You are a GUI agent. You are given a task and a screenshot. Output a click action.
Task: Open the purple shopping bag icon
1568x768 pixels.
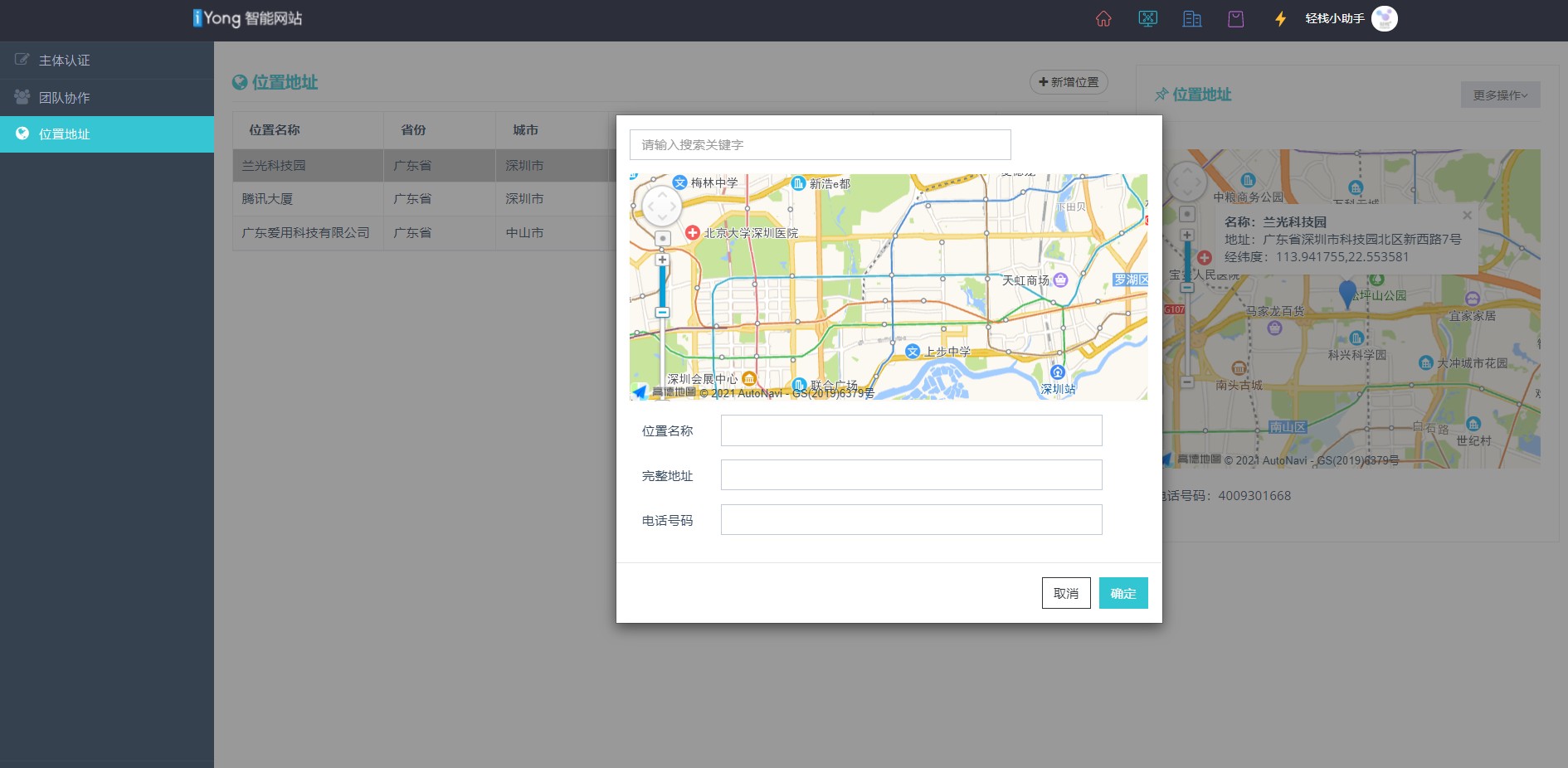tap(1235, 18)
